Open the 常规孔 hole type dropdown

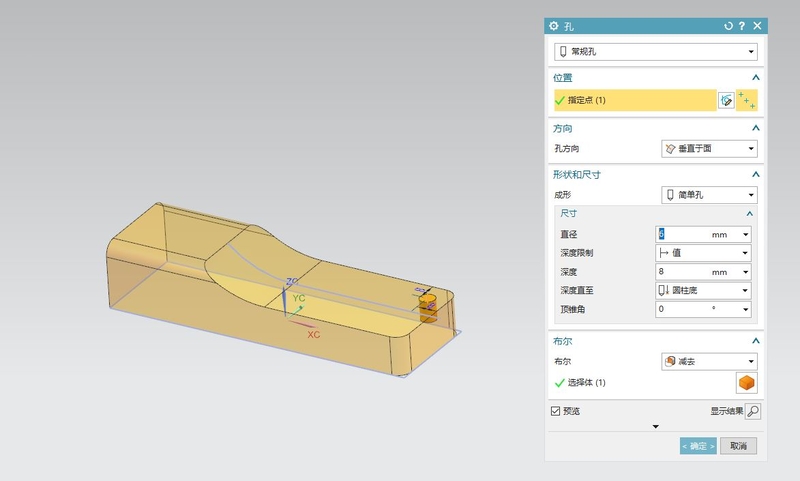655,51
